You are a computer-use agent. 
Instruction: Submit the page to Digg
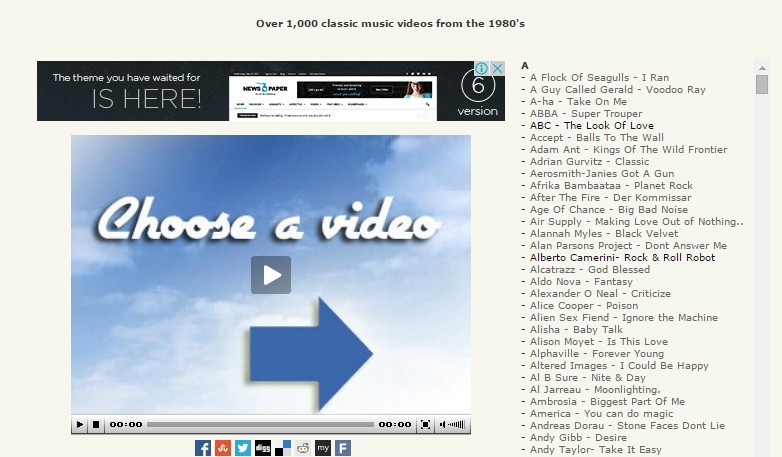click(263, 448)
